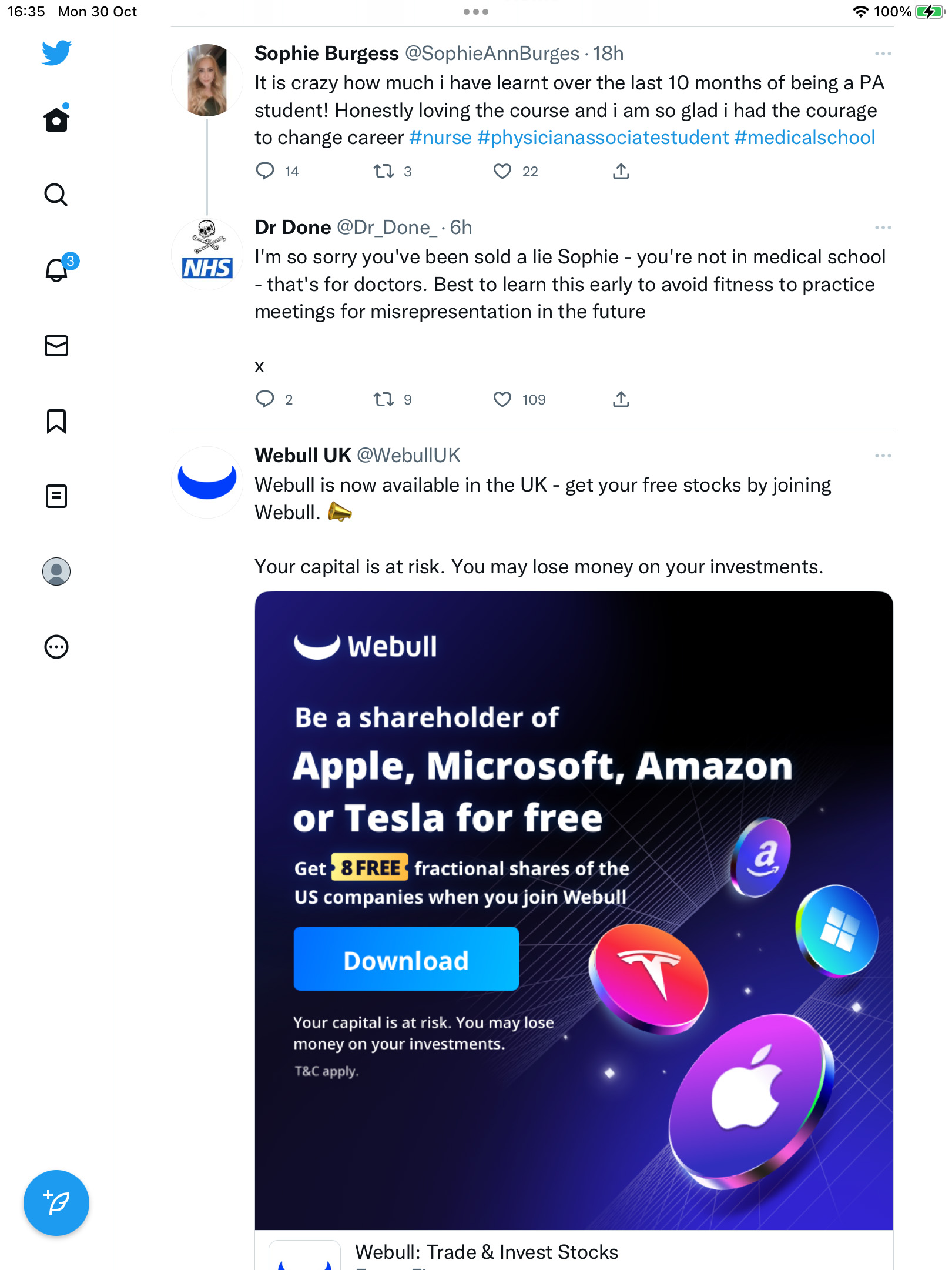Viewport: 952px width, 1270px height.
Task: Open Sophie Burgess's profile picture
Action: pyautogui.click(x=207, y=80)
